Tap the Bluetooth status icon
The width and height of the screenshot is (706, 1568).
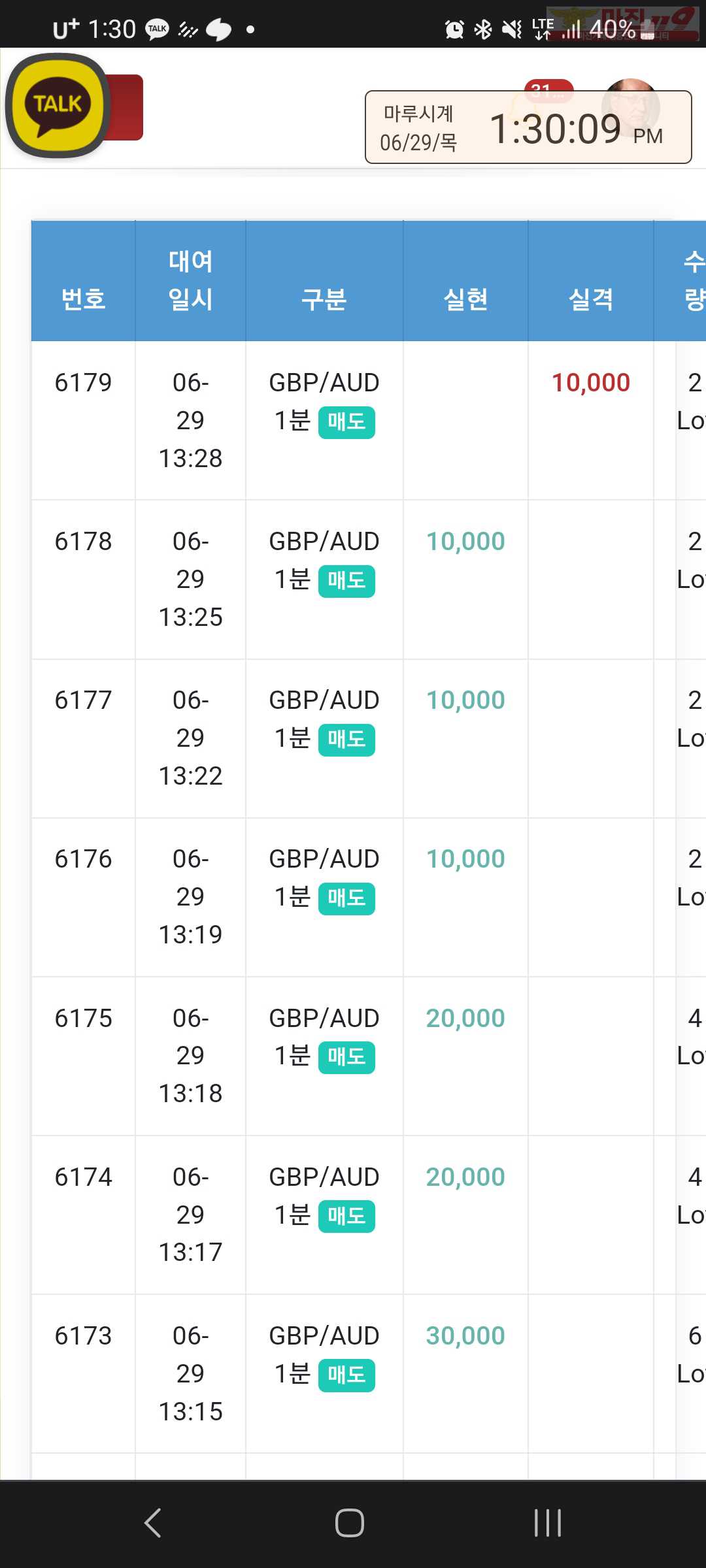point(483,29)
